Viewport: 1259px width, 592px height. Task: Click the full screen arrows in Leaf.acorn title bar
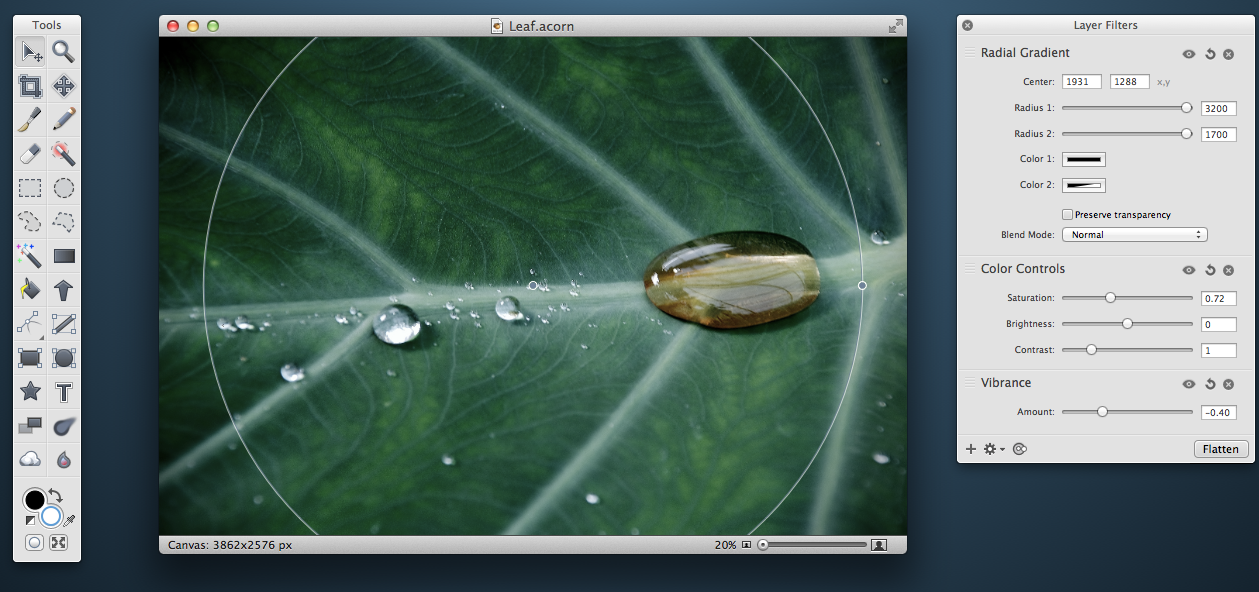coord(895,26)
